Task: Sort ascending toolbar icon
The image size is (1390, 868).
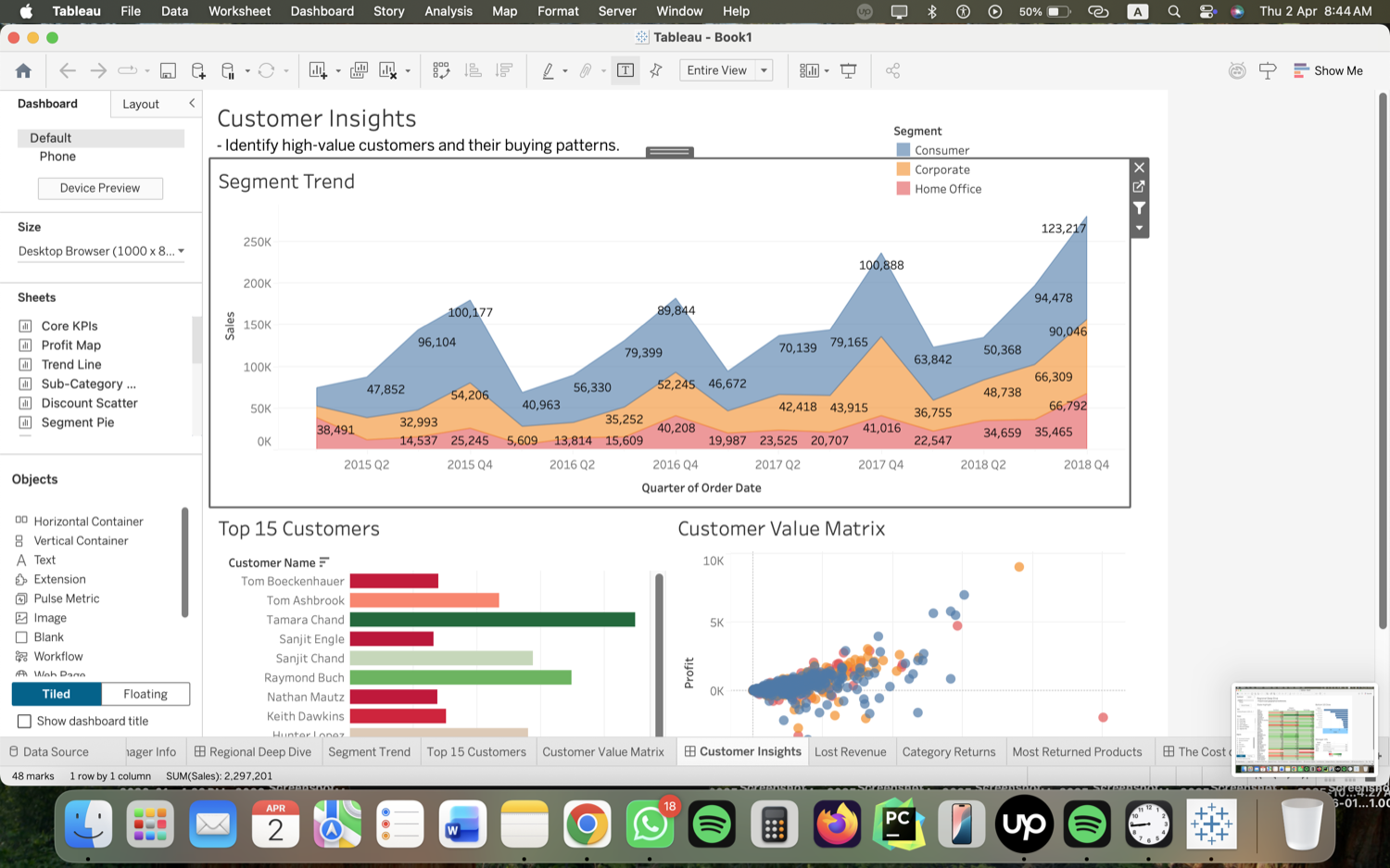Action: 473,70
